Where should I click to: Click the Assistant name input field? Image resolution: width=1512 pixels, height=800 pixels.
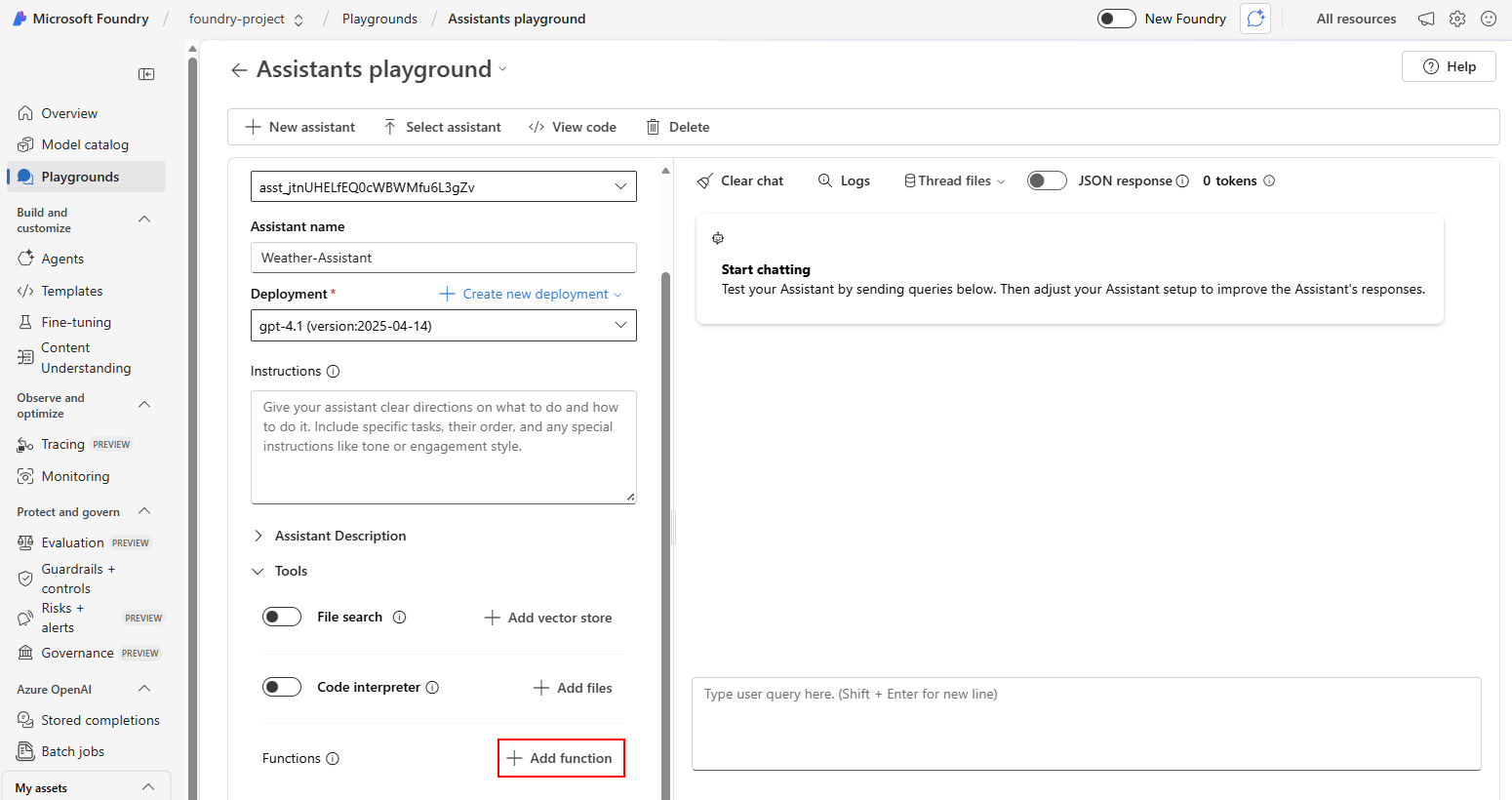coord(444,258)
